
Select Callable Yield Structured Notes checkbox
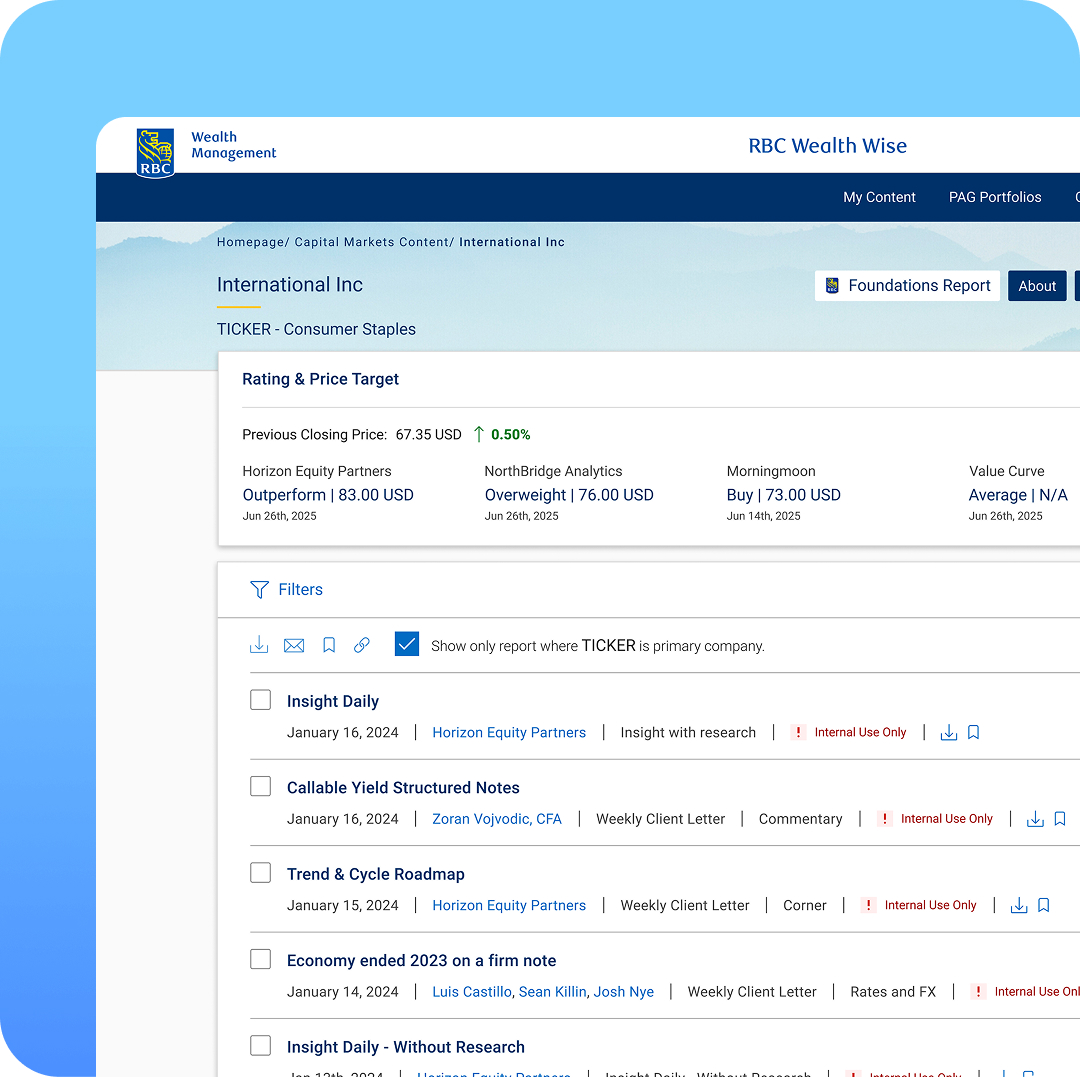(260, 786)
